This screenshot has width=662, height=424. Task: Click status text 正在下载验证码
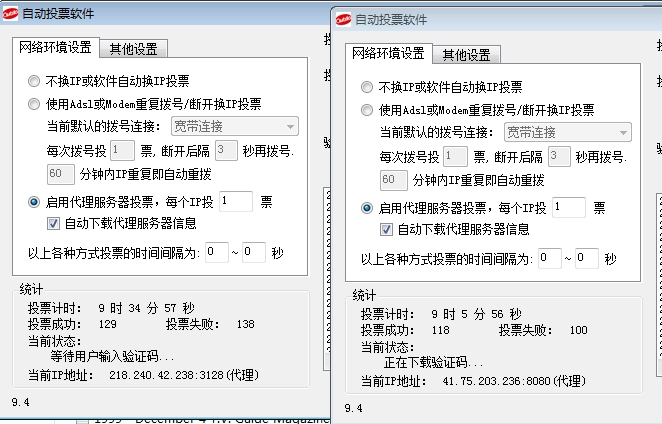coord(433,363)
